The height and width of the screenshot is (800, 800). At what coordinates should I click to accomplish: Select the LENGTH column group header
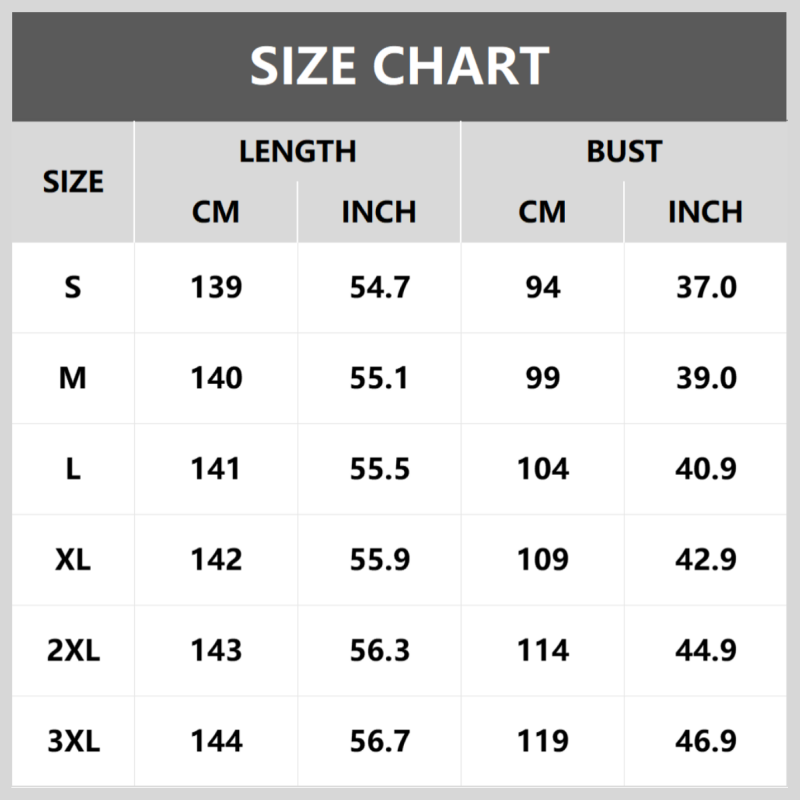coord(297,151)
